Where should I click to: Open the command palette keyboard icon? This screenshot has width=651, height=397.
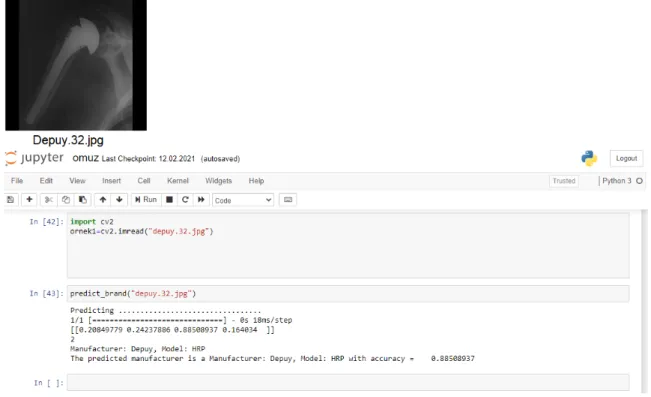(x=288, y=200)
